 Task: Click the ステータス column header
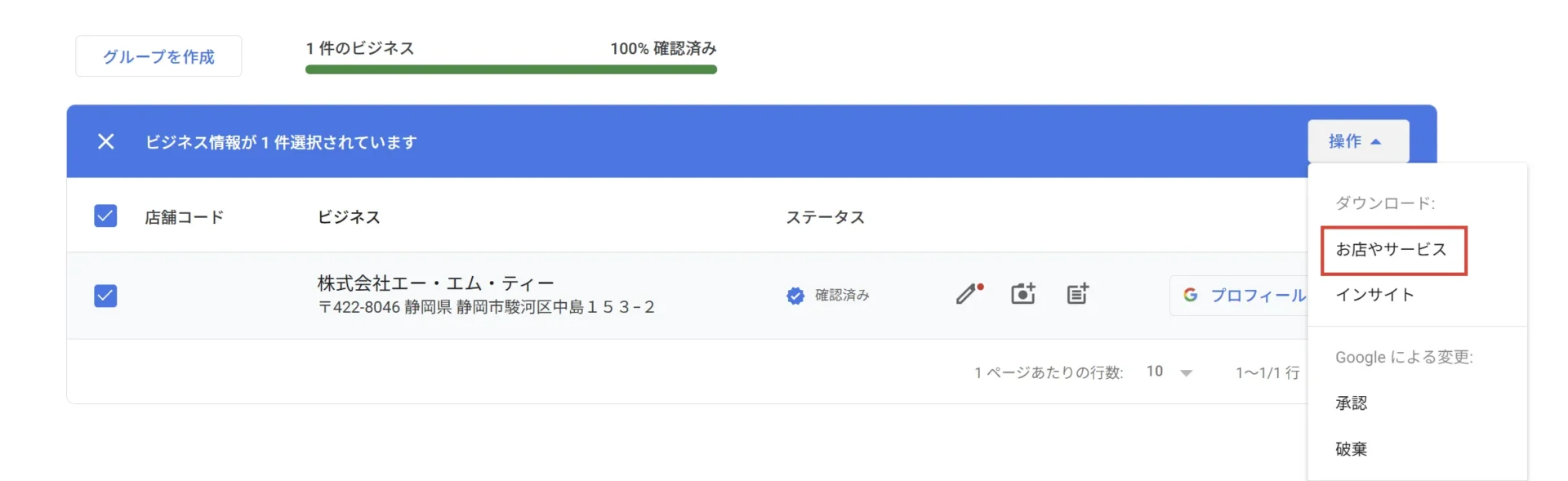point(825,217)
